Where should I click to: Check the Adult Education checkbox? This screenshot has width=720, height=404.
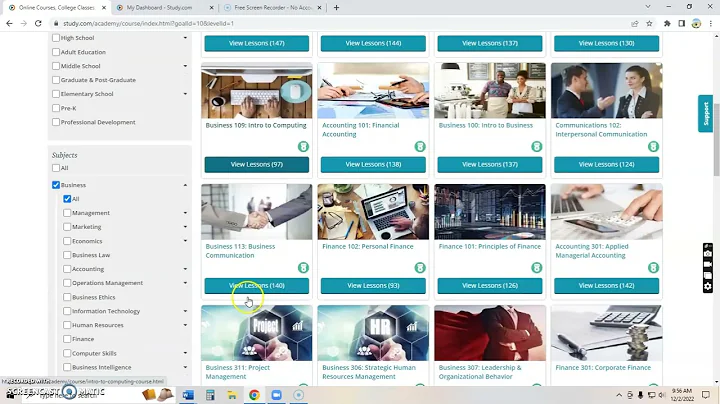[56, 52]
